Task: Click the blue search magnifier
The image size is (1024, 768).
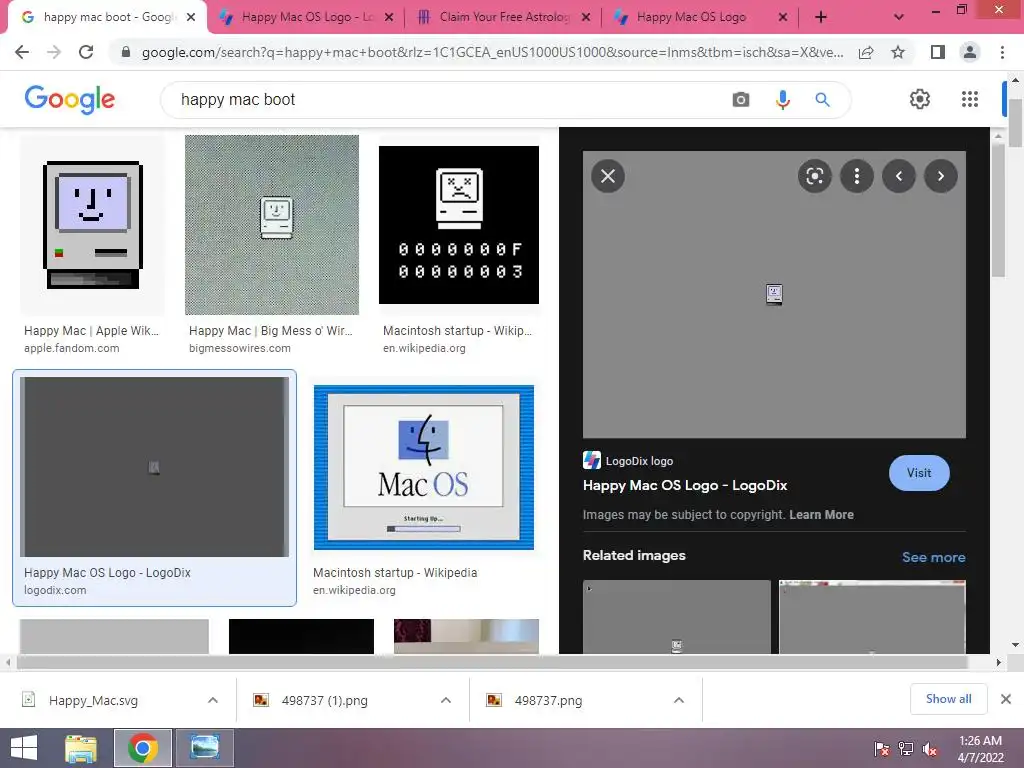Action: pos(822,99)
